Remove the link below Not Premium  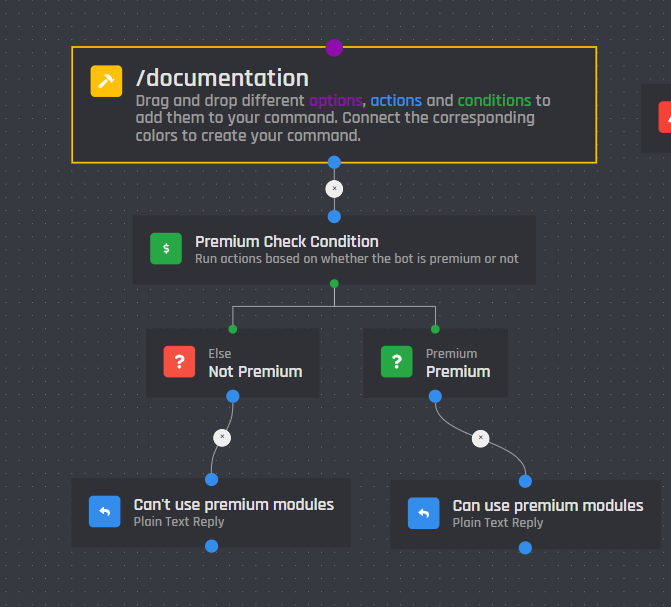point(223,437)
